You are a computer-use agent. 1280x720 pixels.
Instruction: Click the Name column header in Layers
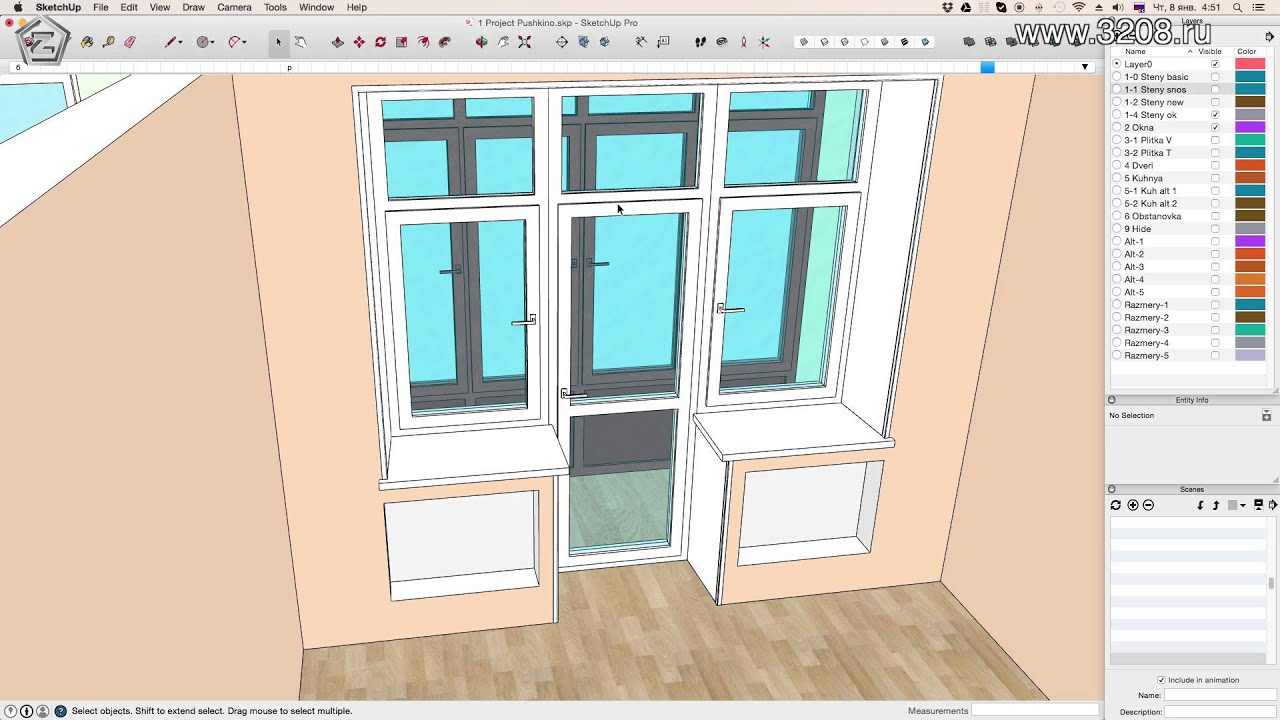[x=1135, y=51]
